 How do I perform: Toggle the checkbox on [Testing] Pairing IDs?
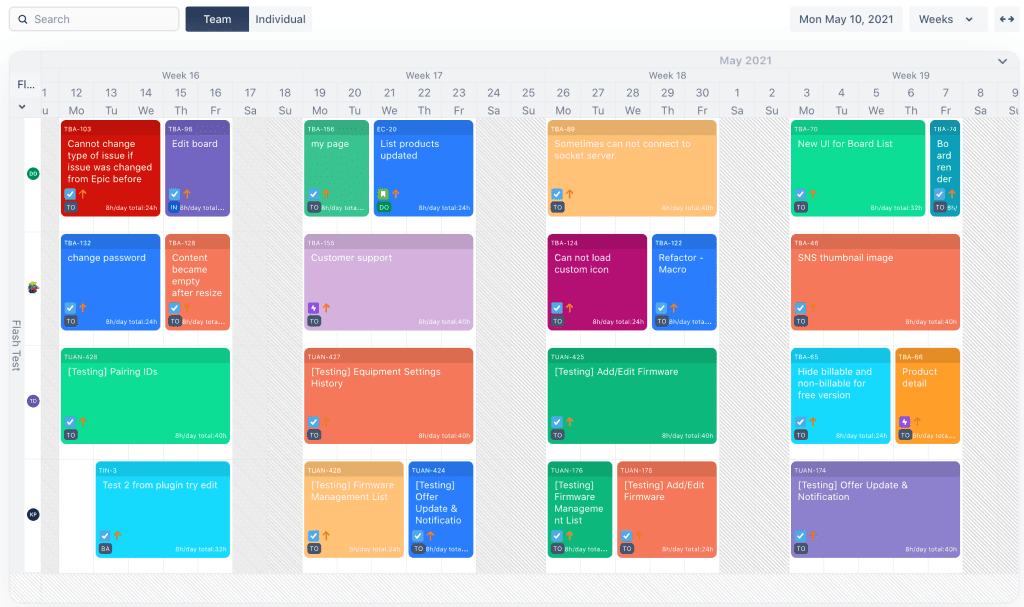[x=70, y=423]
